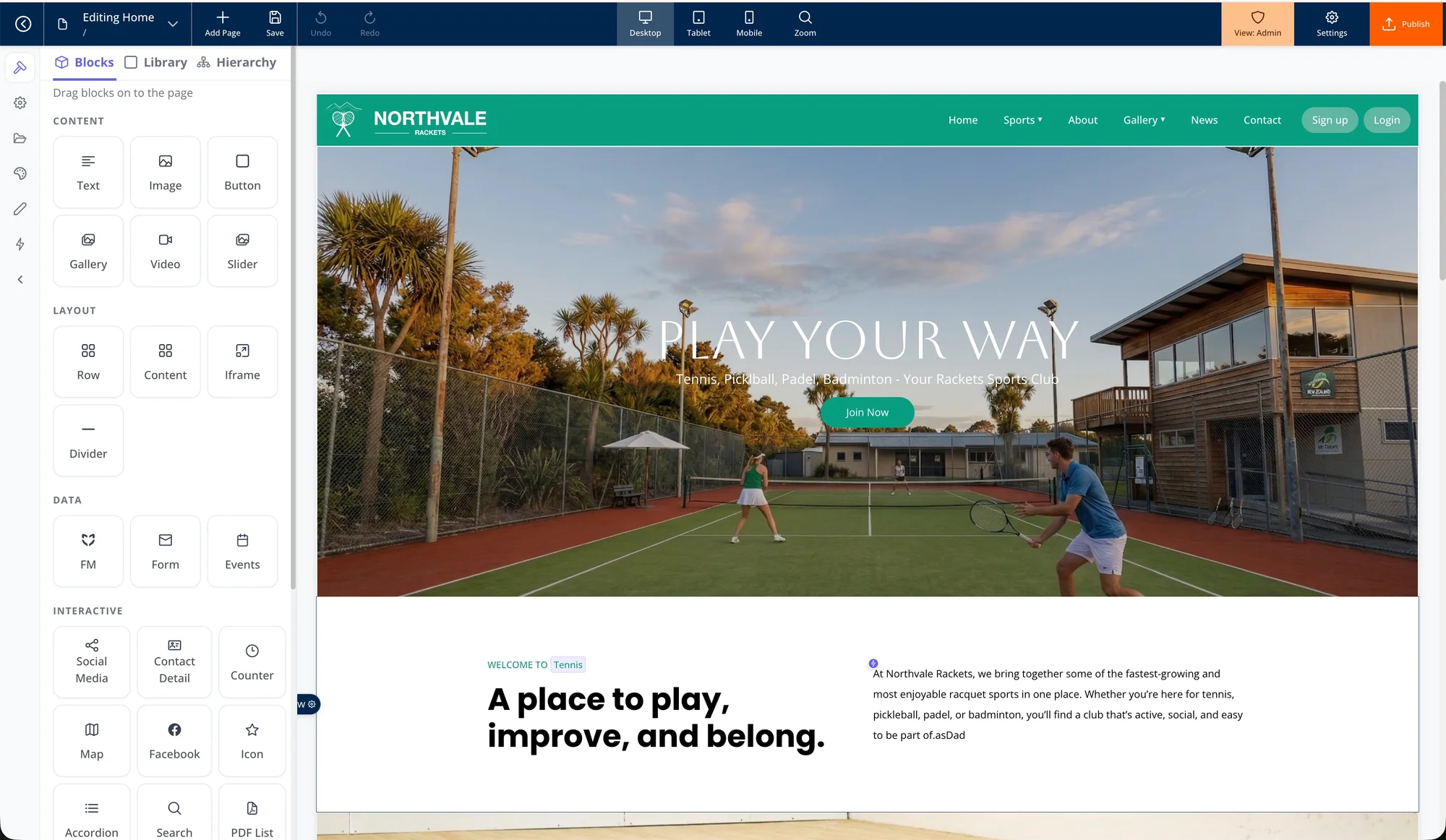Switch to Desktop preview
Screen dimensions: 1446x840
(x=645, y=24)
